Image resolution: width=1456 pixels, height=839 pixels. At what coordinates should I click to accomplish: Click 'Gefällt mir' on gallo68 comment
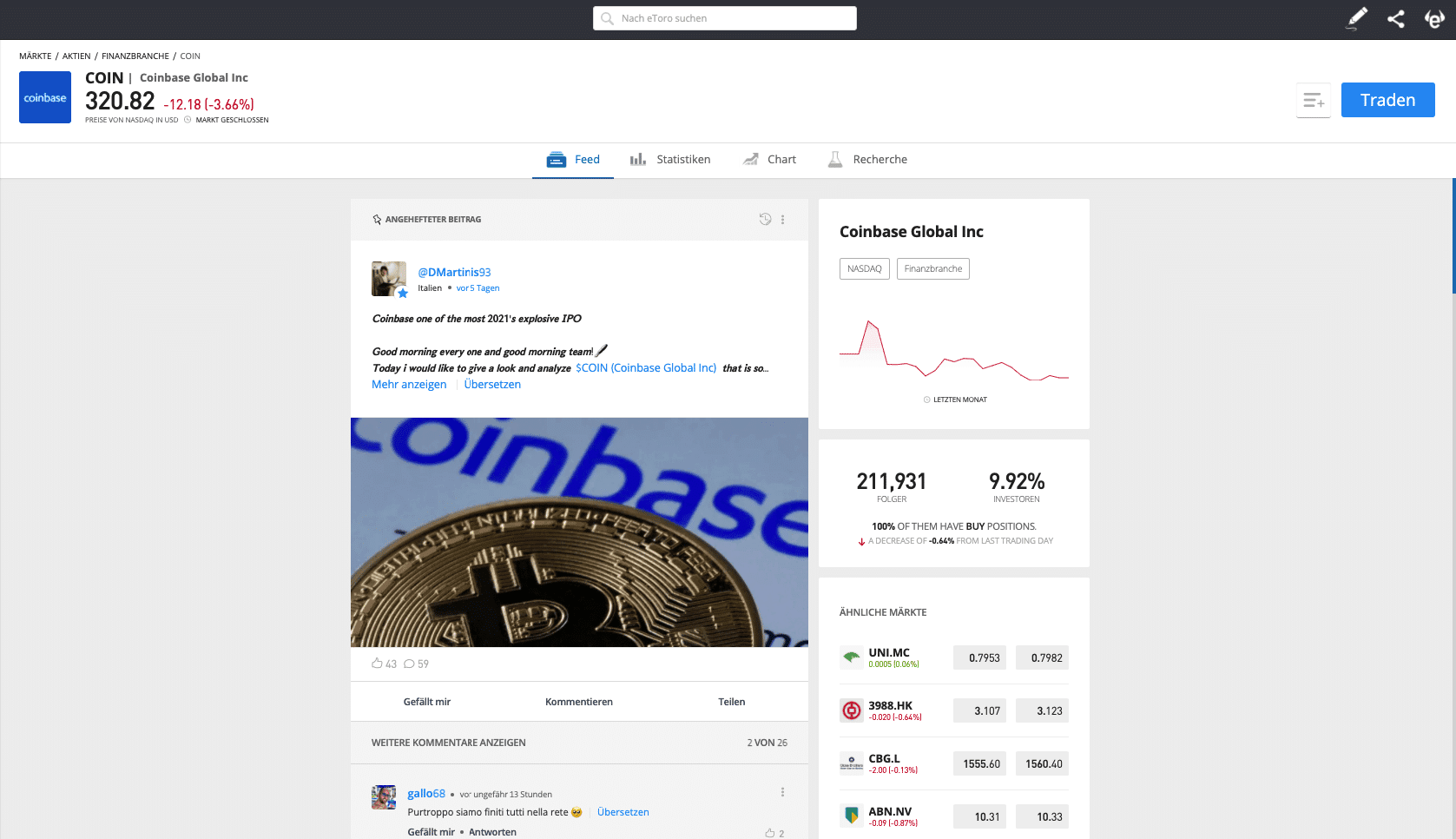432,832
